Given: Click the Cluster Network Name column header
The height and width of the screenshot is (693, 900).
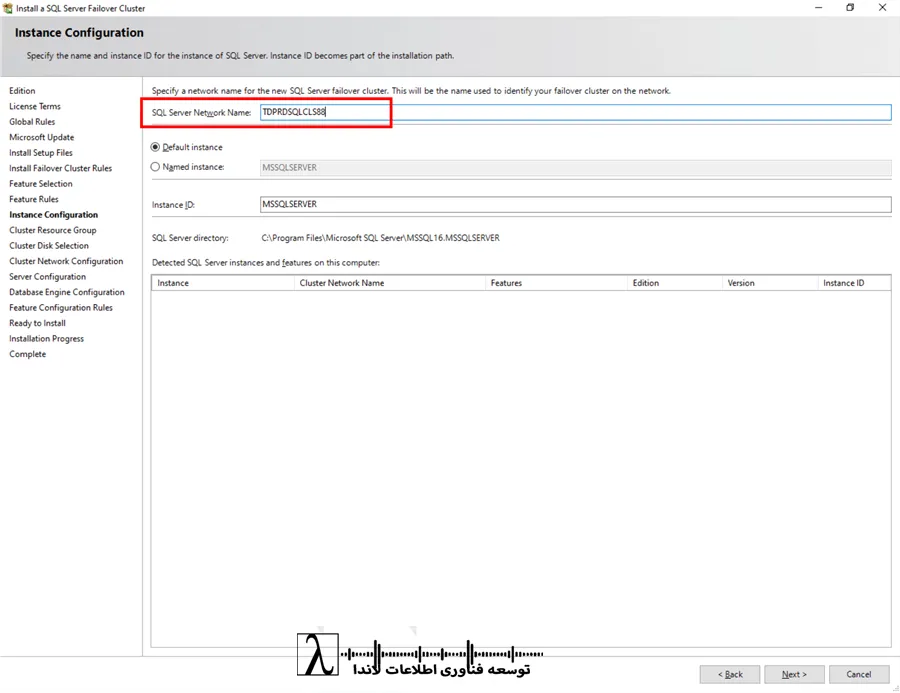Looking at the screenshot, I should coord(389,283).
